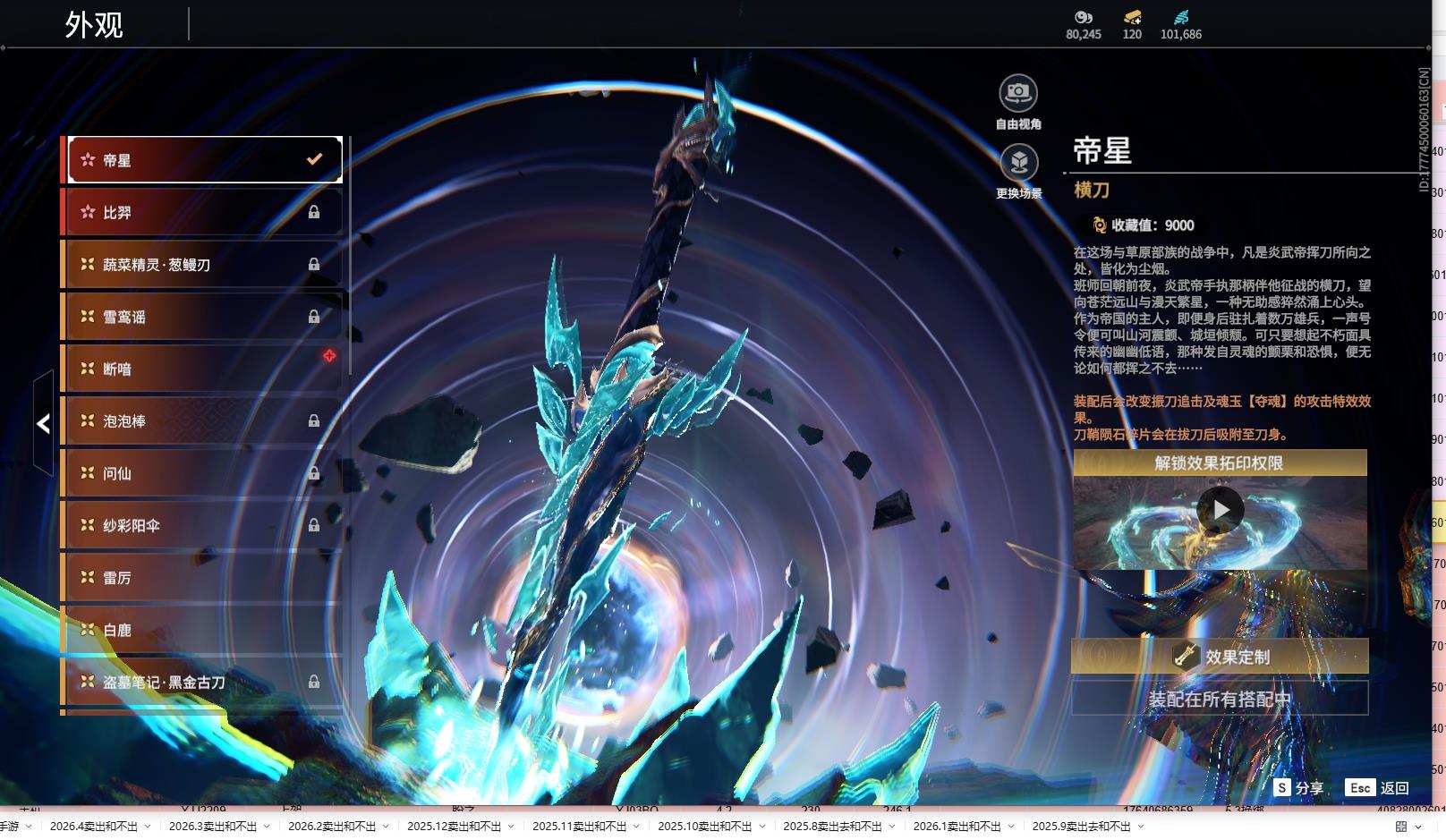Image resolution: width=1446 pixels, height=840 pixels.
Task: Switch to 2025.10卖出和不出 sheet tab
Action: click(x=705, y=827)
